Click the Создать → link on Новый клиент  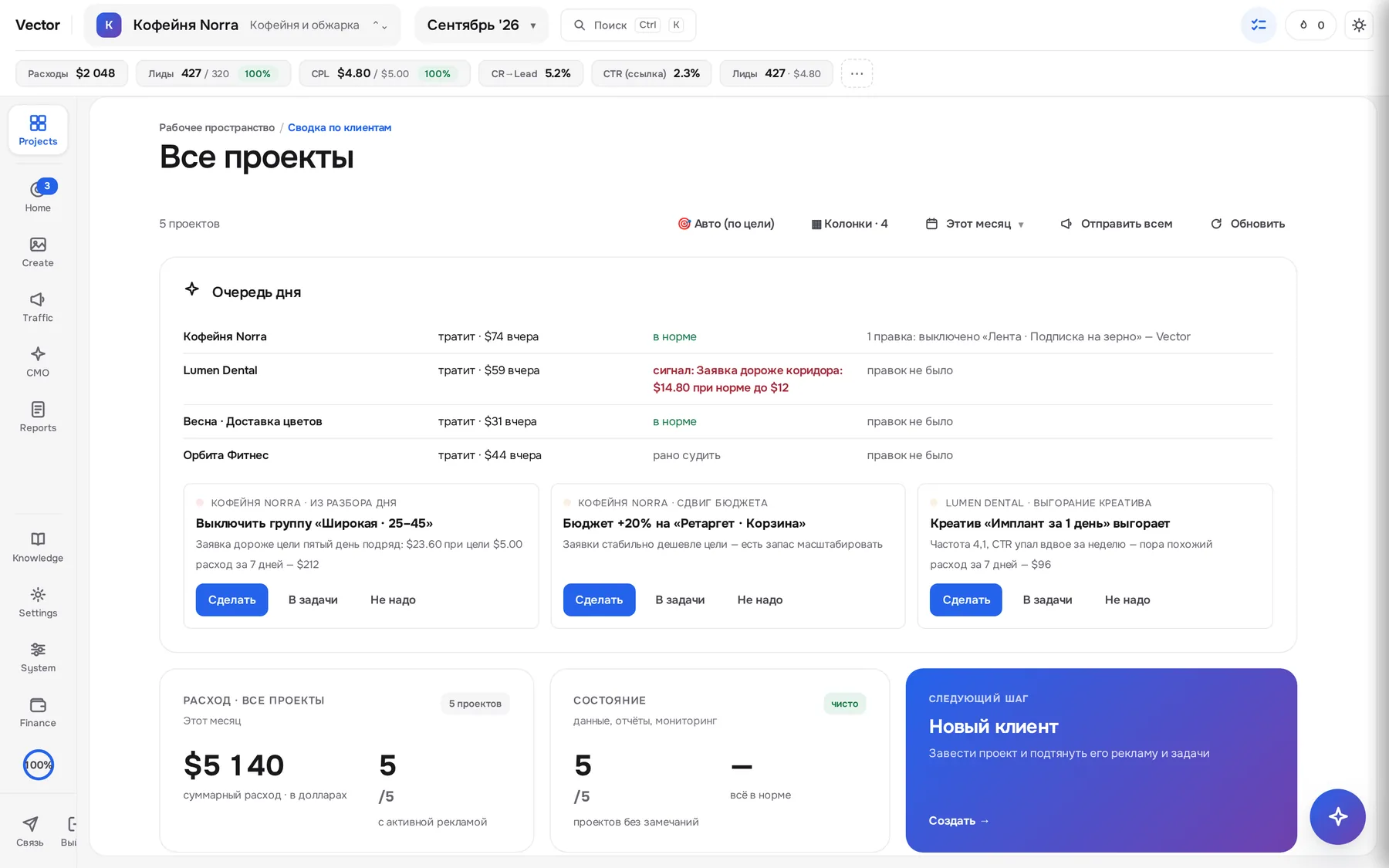point(958,821)
